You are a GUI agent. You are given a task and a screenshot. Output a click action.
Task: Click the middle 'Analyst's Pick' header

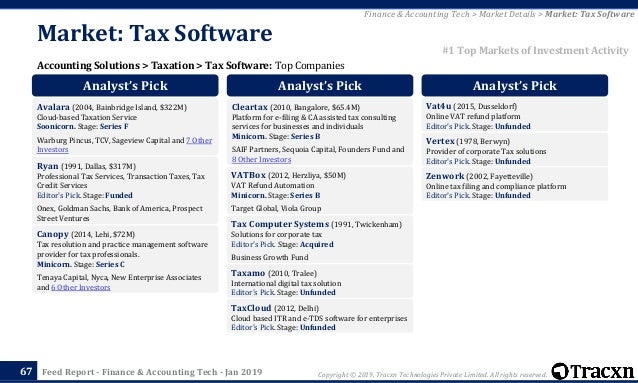pos(320,85)
